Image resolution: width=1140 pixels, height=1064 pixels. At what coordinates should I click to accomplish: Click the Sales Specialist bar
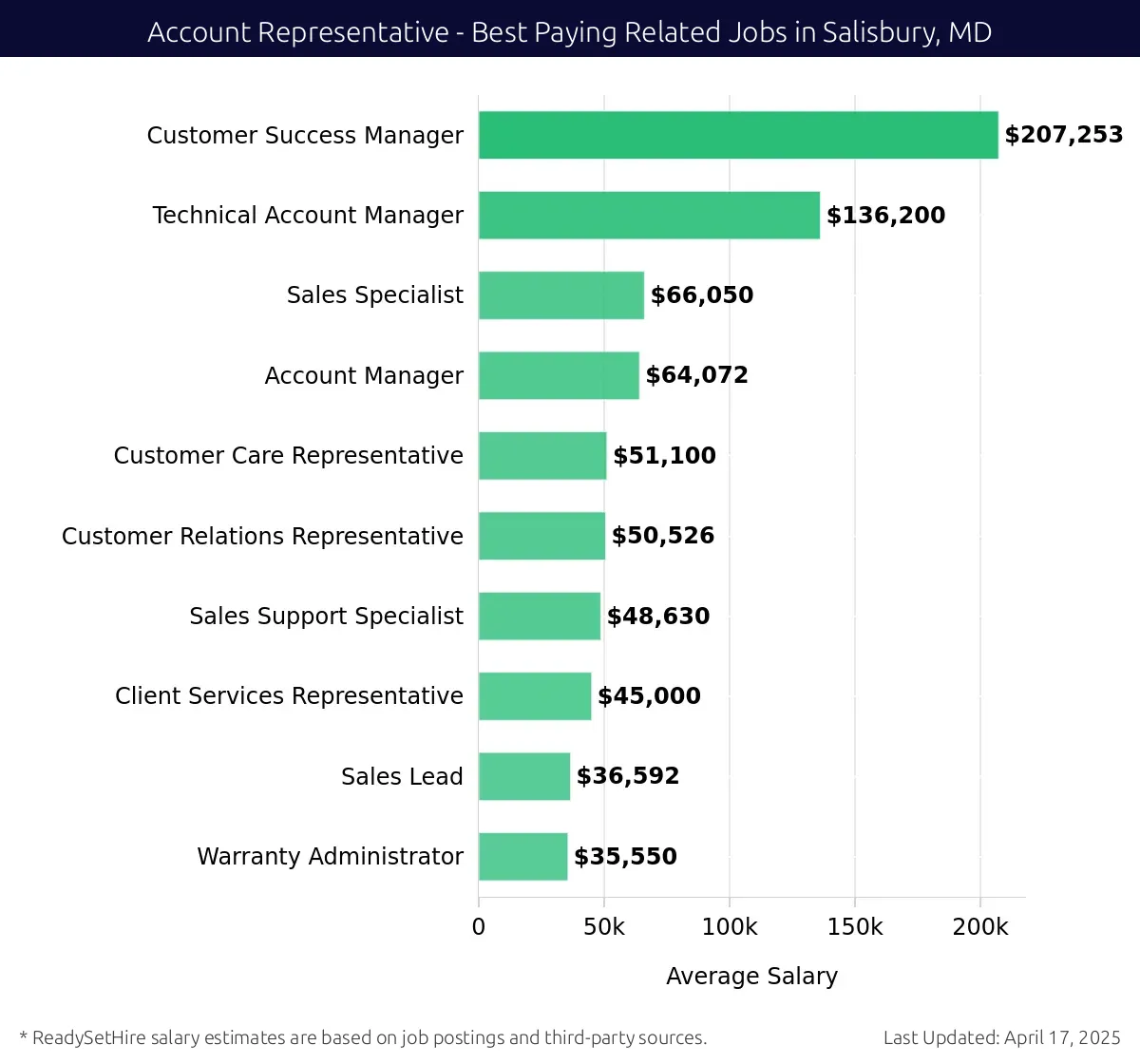[x=561, y=295]
